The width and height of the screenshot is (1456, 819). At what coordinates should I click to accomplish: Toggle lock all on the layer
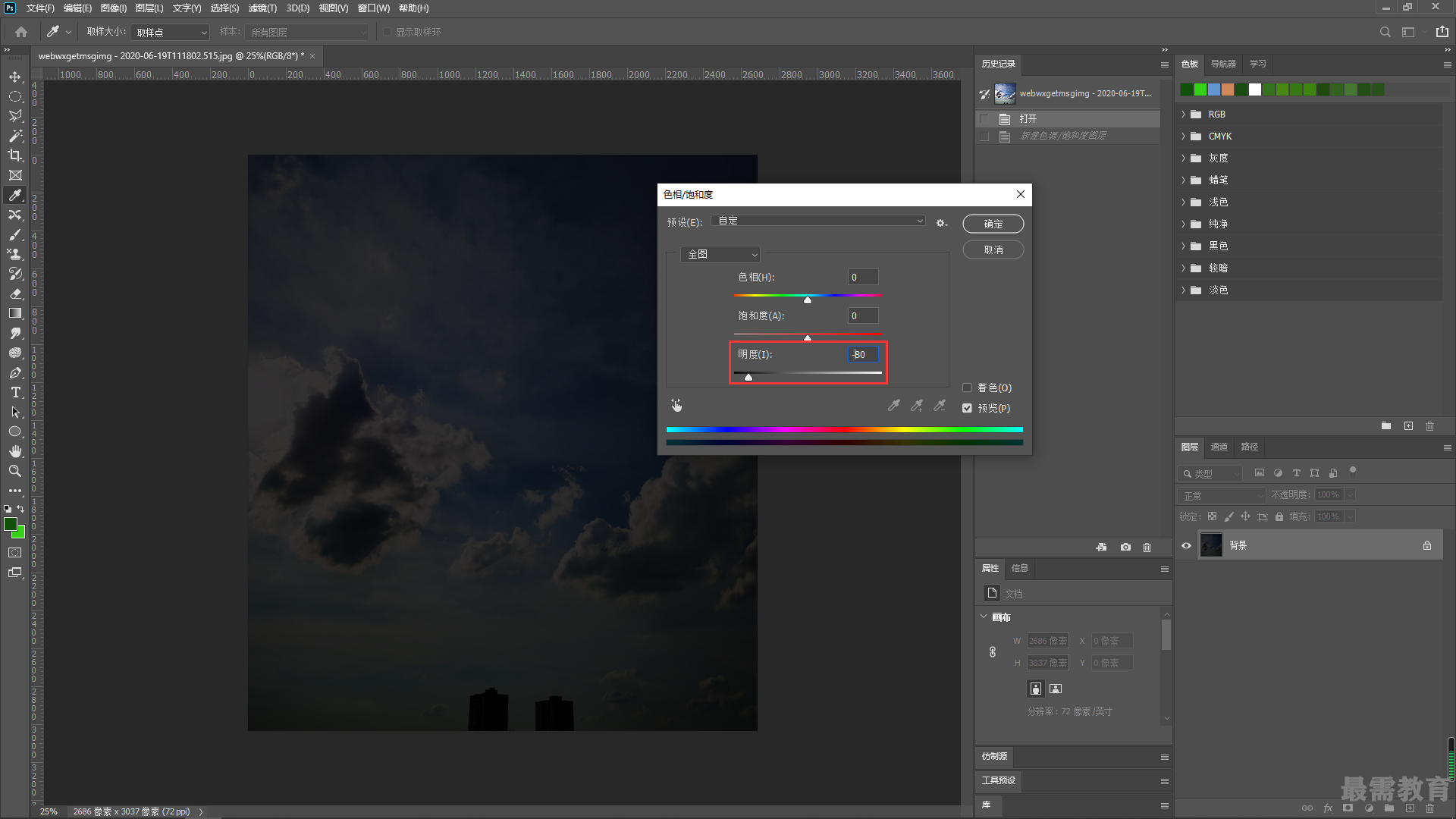pos(1279,516)
